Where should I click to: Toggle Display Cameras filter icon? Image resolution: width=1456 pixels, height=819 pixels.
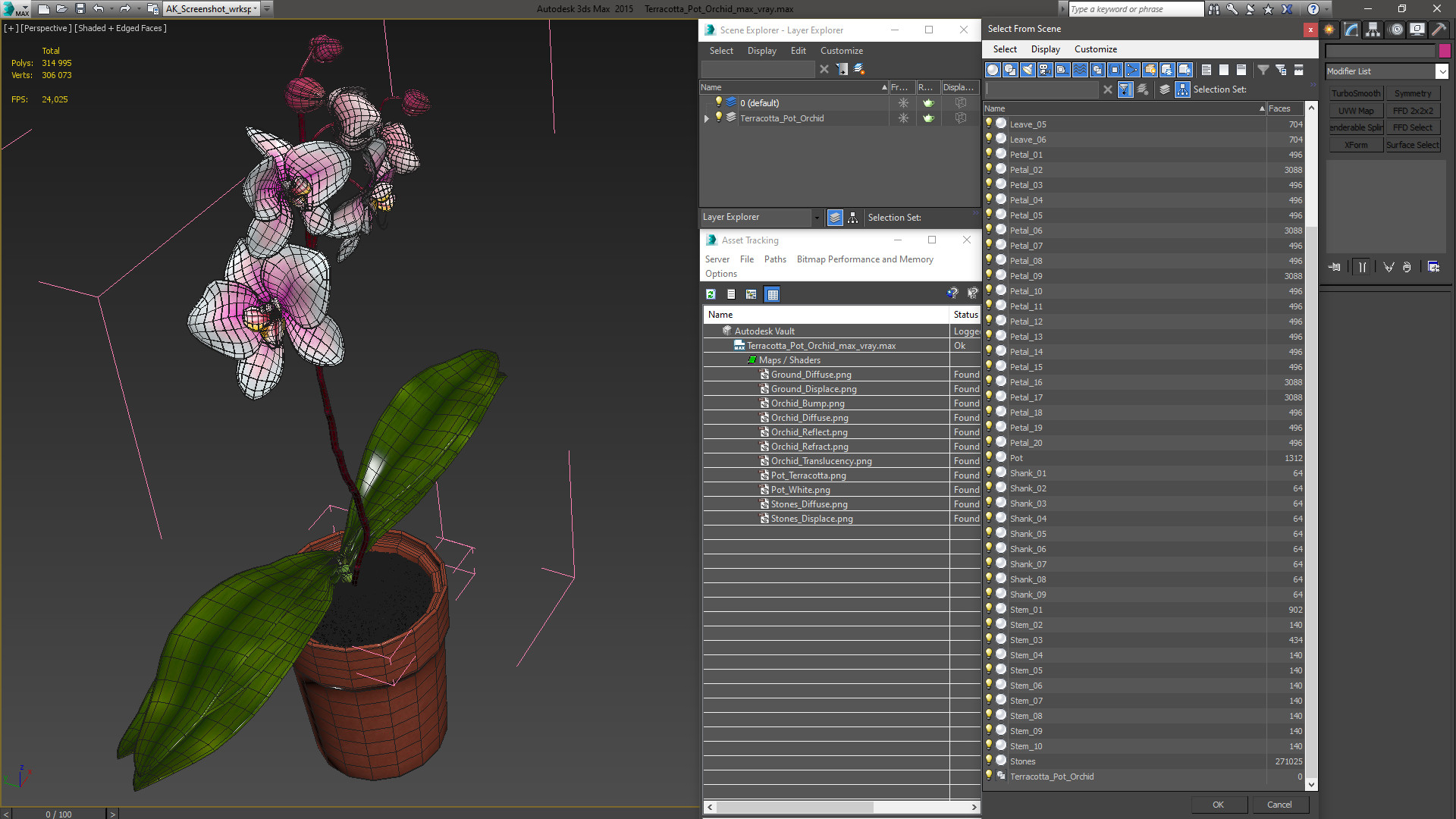(x=1045, y=70)
